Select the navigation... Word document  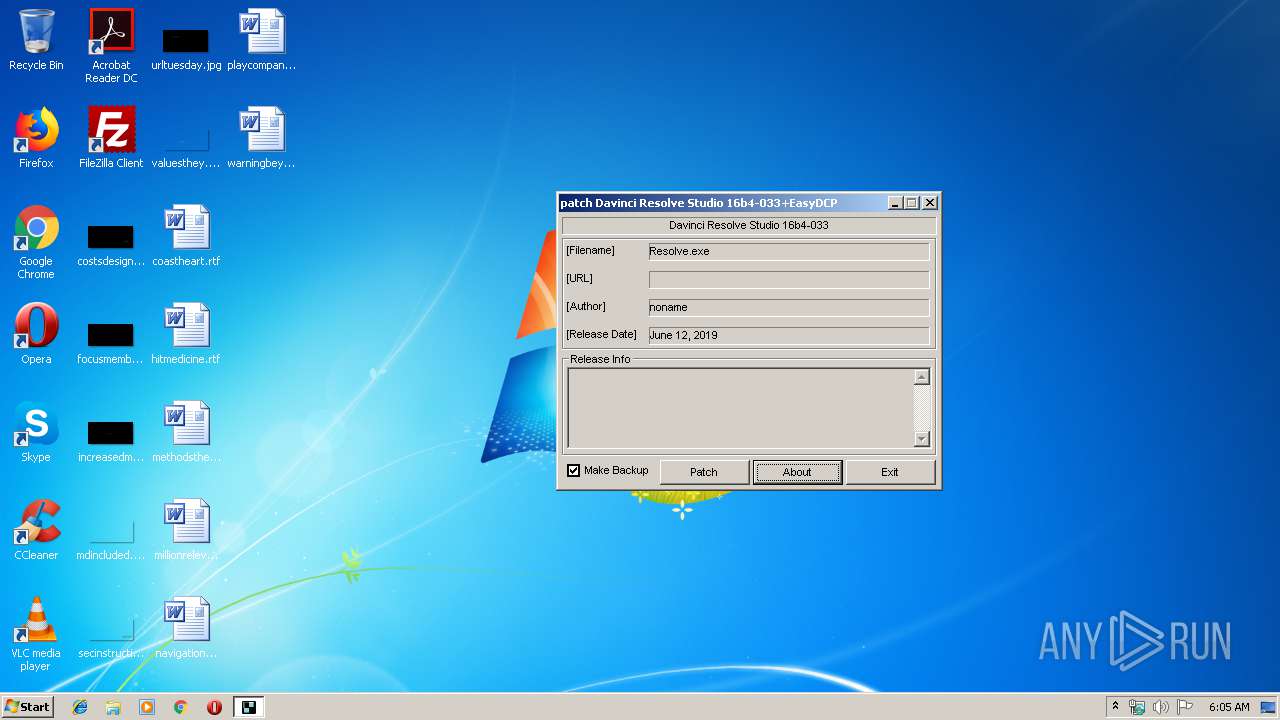[x=186, y=628]
